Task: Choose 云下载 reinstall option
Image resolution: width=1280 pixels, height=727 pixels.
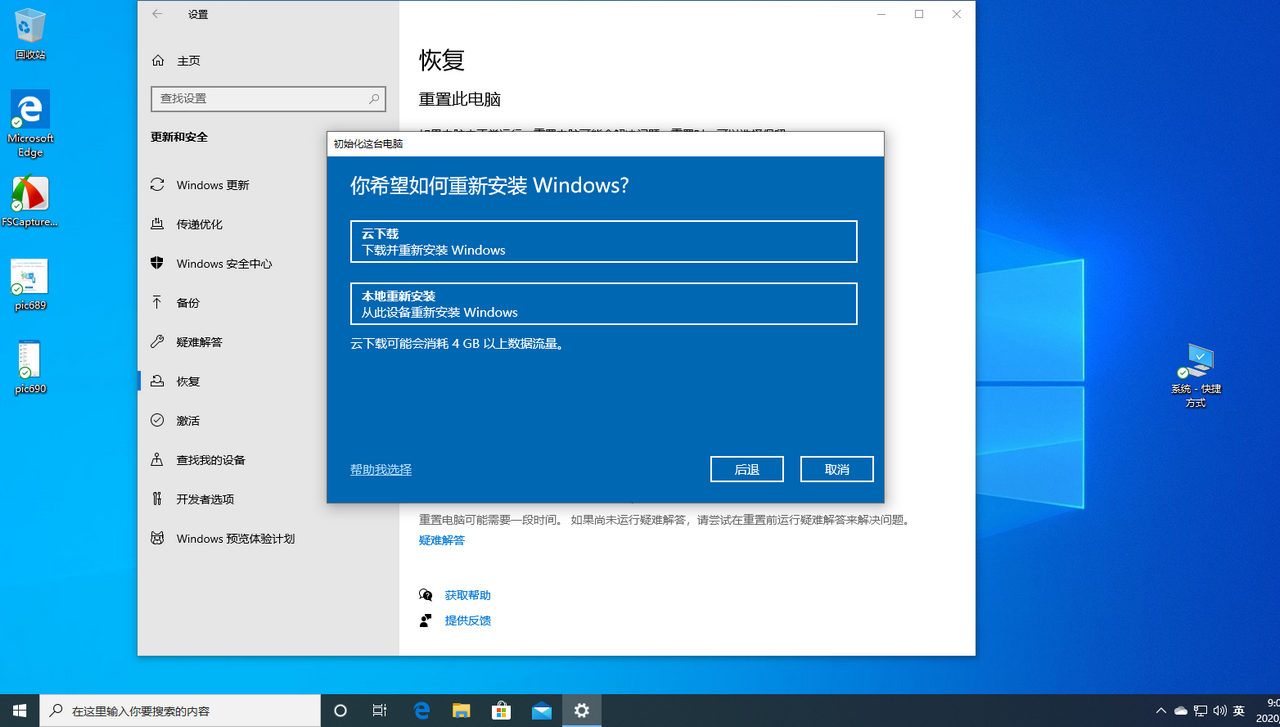Action: coord(603,241)
